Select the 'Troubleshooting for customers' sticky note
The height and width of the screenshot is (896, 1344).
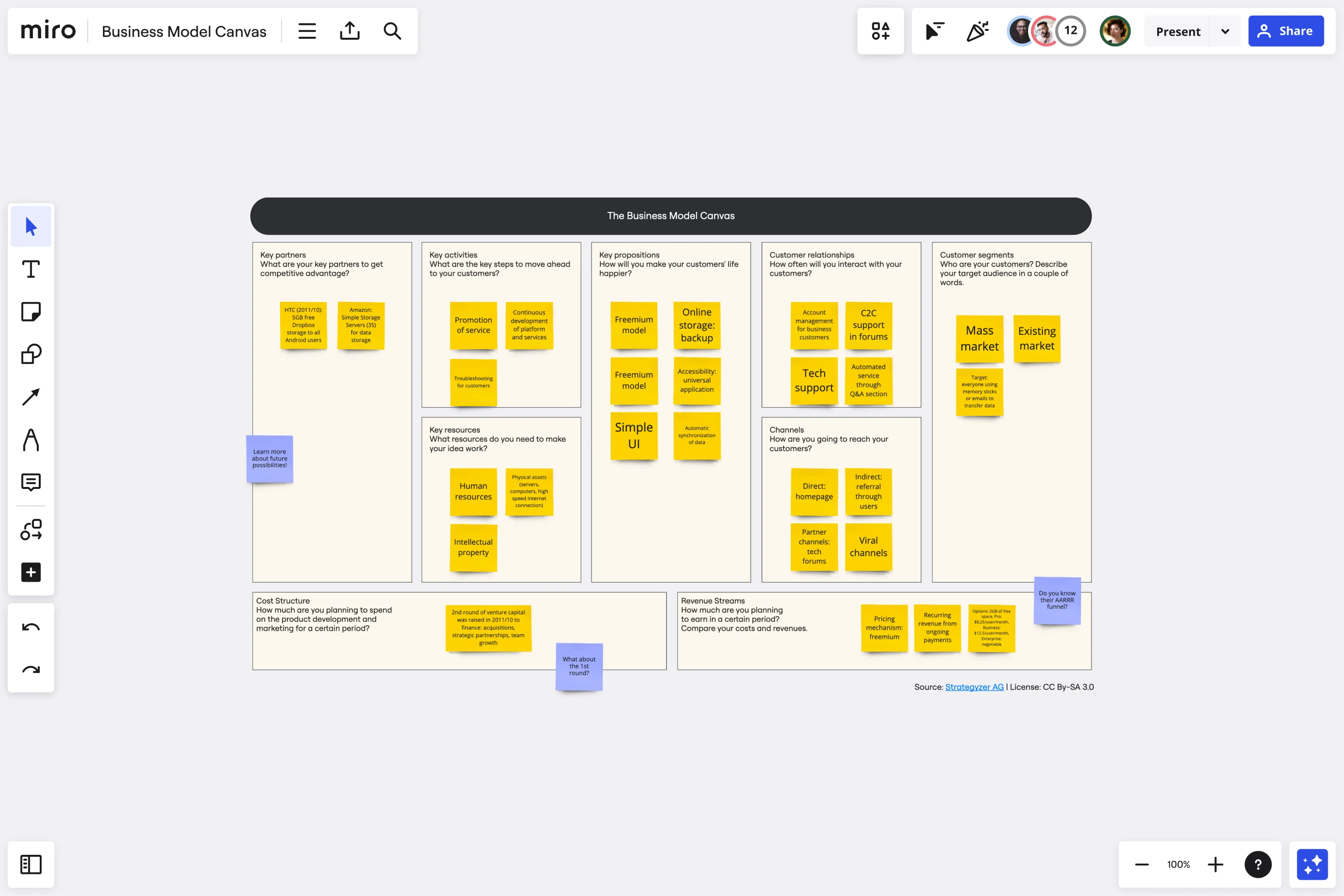tap(473, 383)
